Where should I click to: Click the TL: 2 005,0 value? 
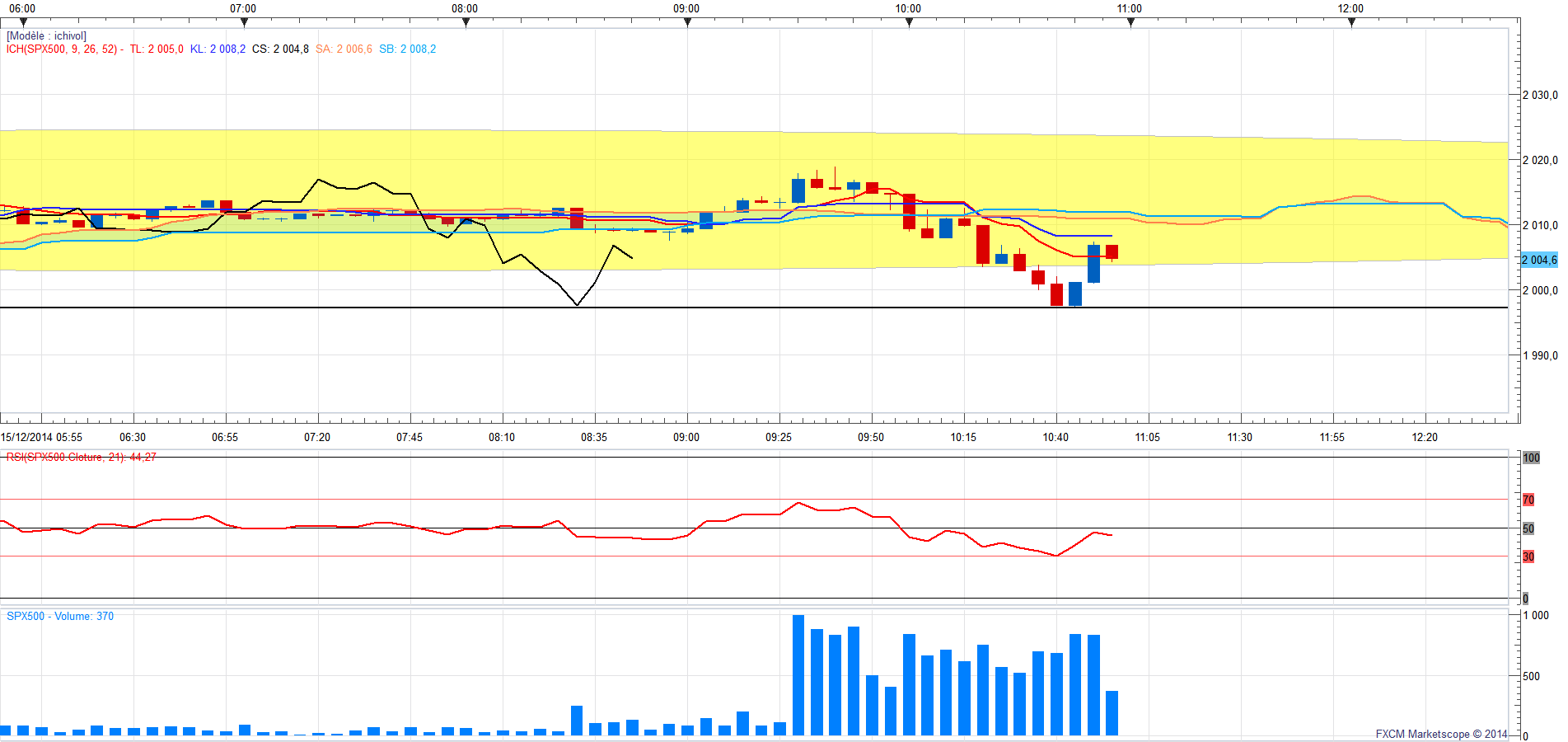[157, 49]
